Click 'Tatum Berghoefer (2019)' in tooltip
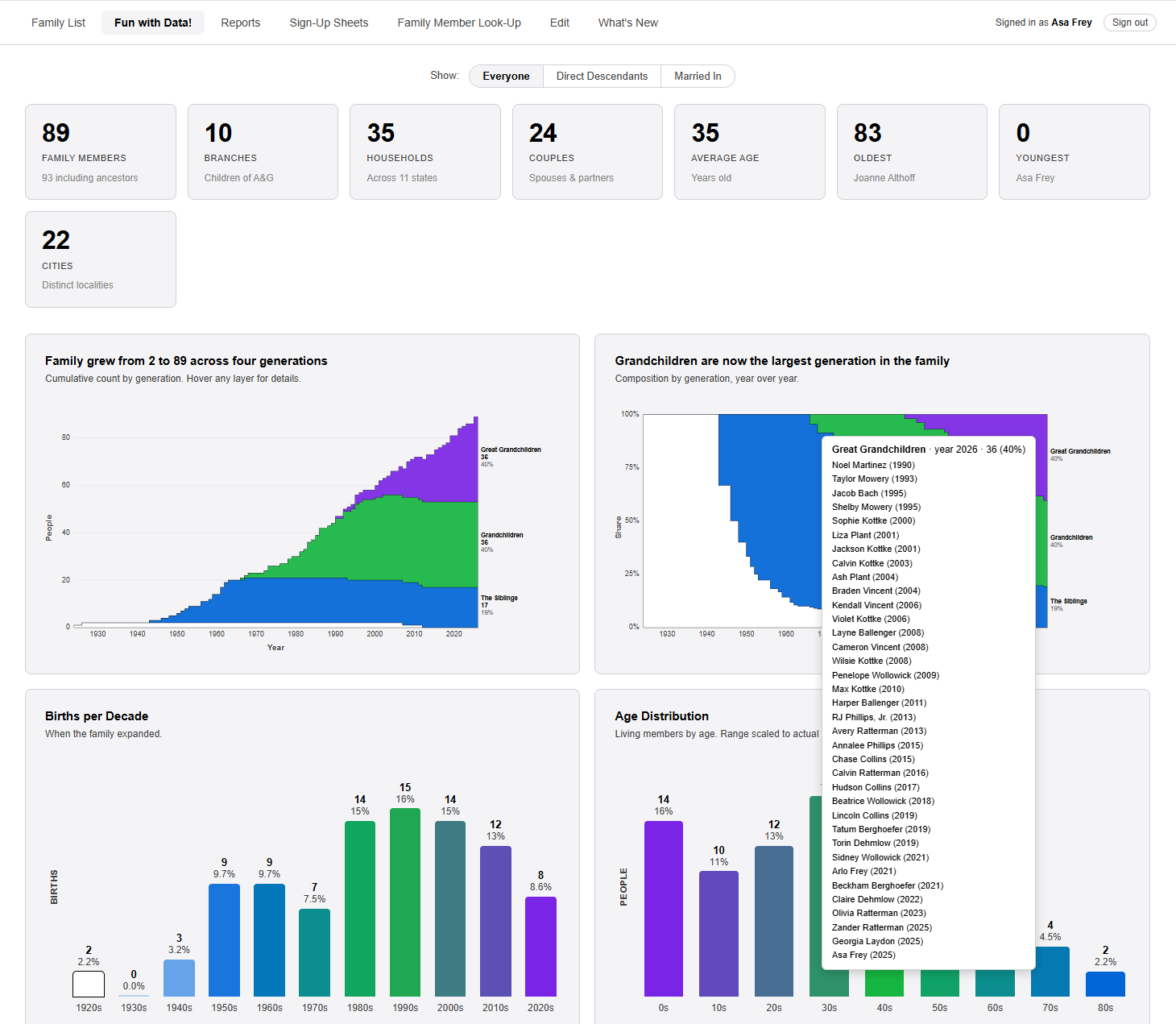This screenshot has height=1024, width=1176. pos(881,829)
